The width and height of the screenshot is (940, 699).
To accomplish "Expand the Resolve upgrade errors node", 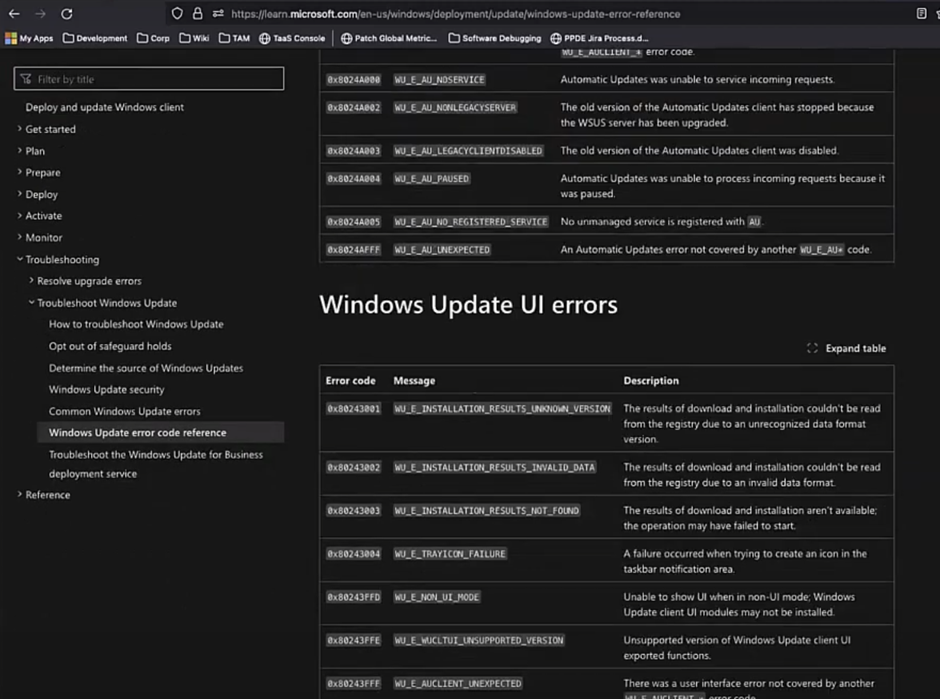I will click(x=89, y=281).
